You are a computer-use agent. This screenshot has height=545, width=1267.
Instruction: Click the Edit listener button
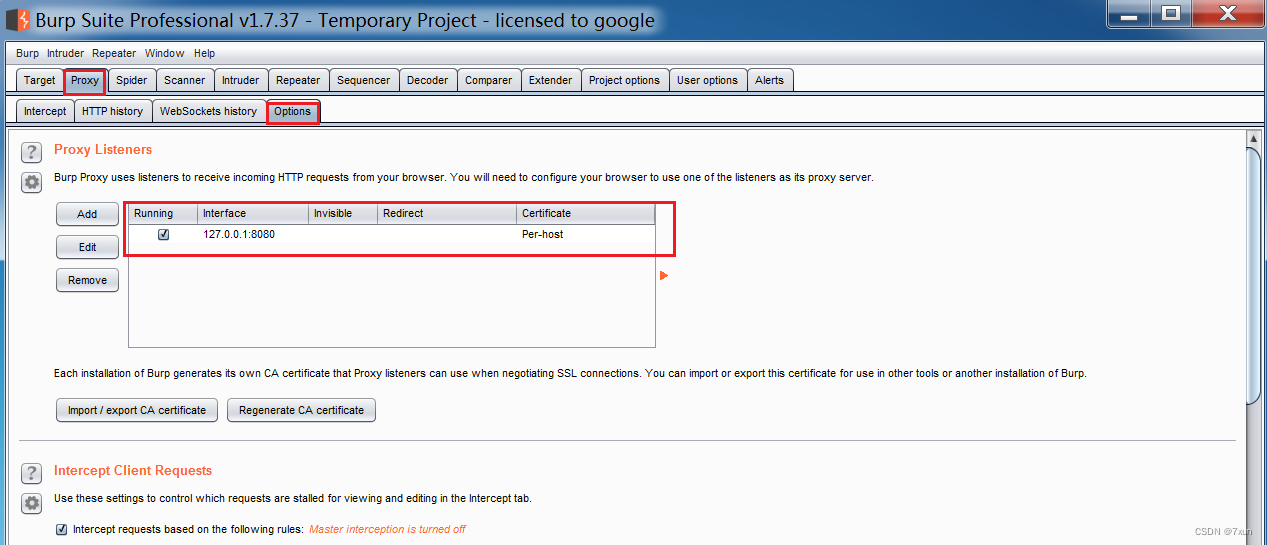click(x=87, y=247)
